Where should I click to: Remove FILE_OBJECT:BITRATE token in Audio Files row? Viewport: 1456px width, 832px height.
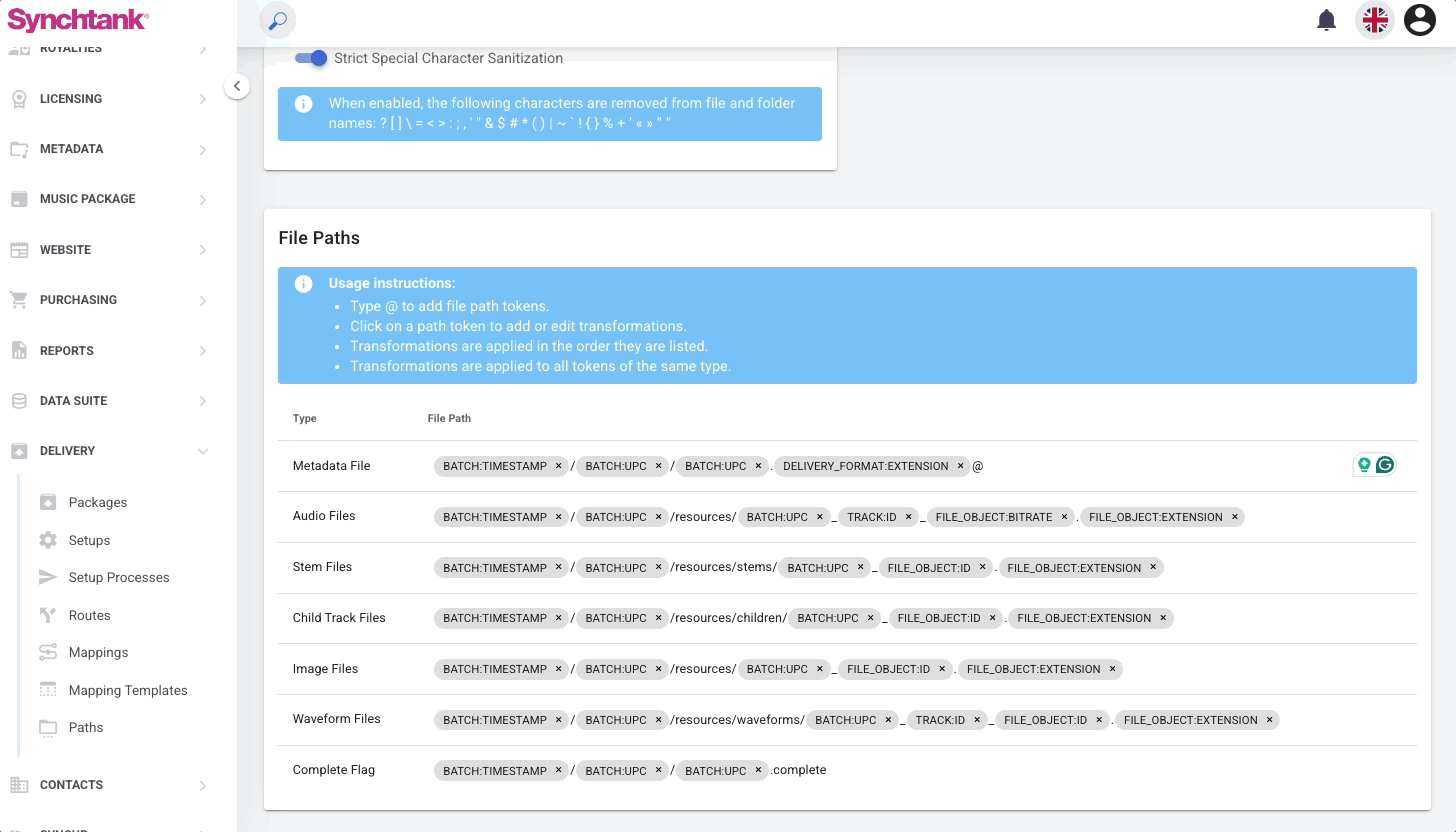point(1064,517)
